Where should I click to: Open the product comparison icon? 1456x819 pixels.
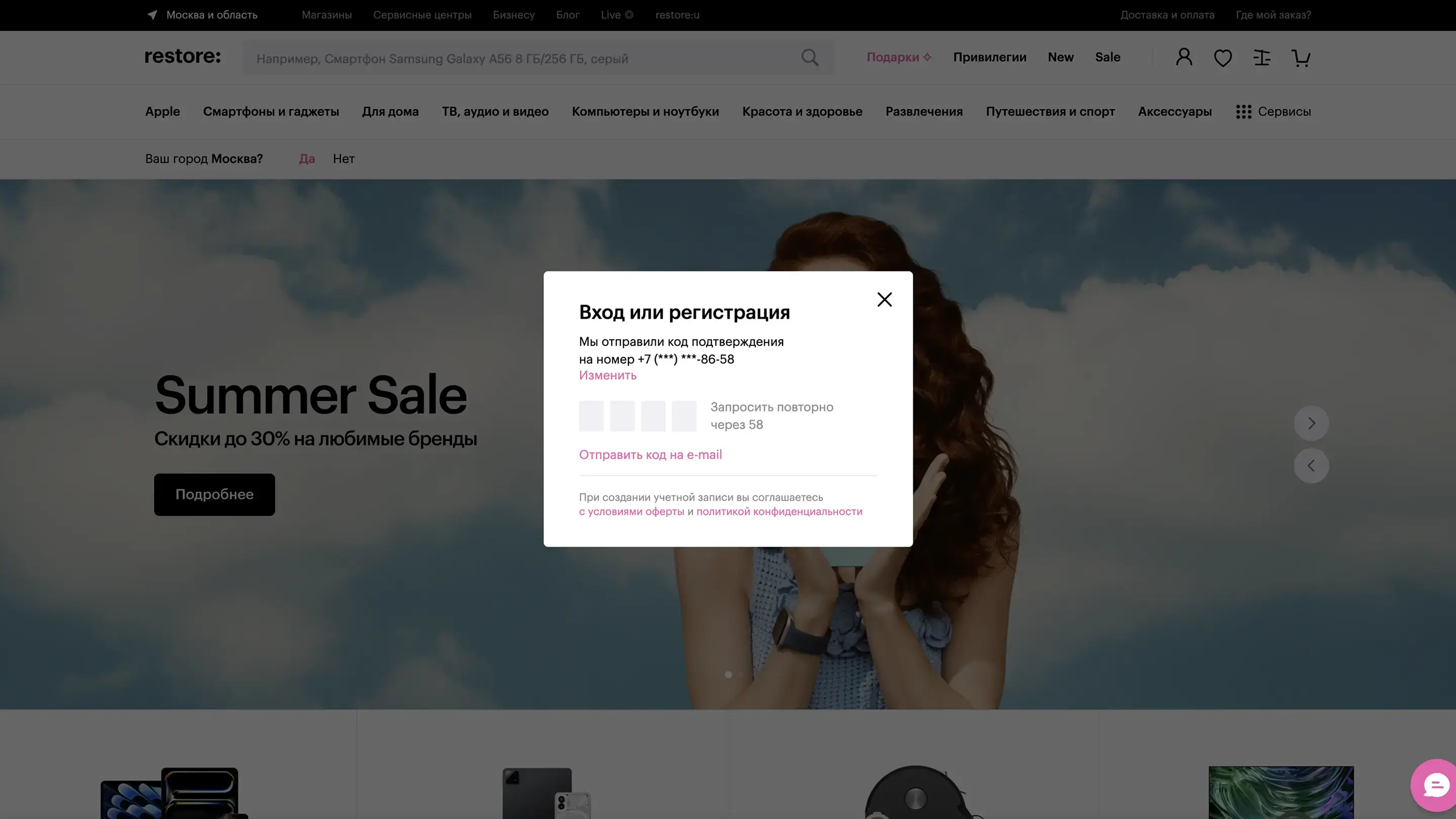tap(1261, 58)
